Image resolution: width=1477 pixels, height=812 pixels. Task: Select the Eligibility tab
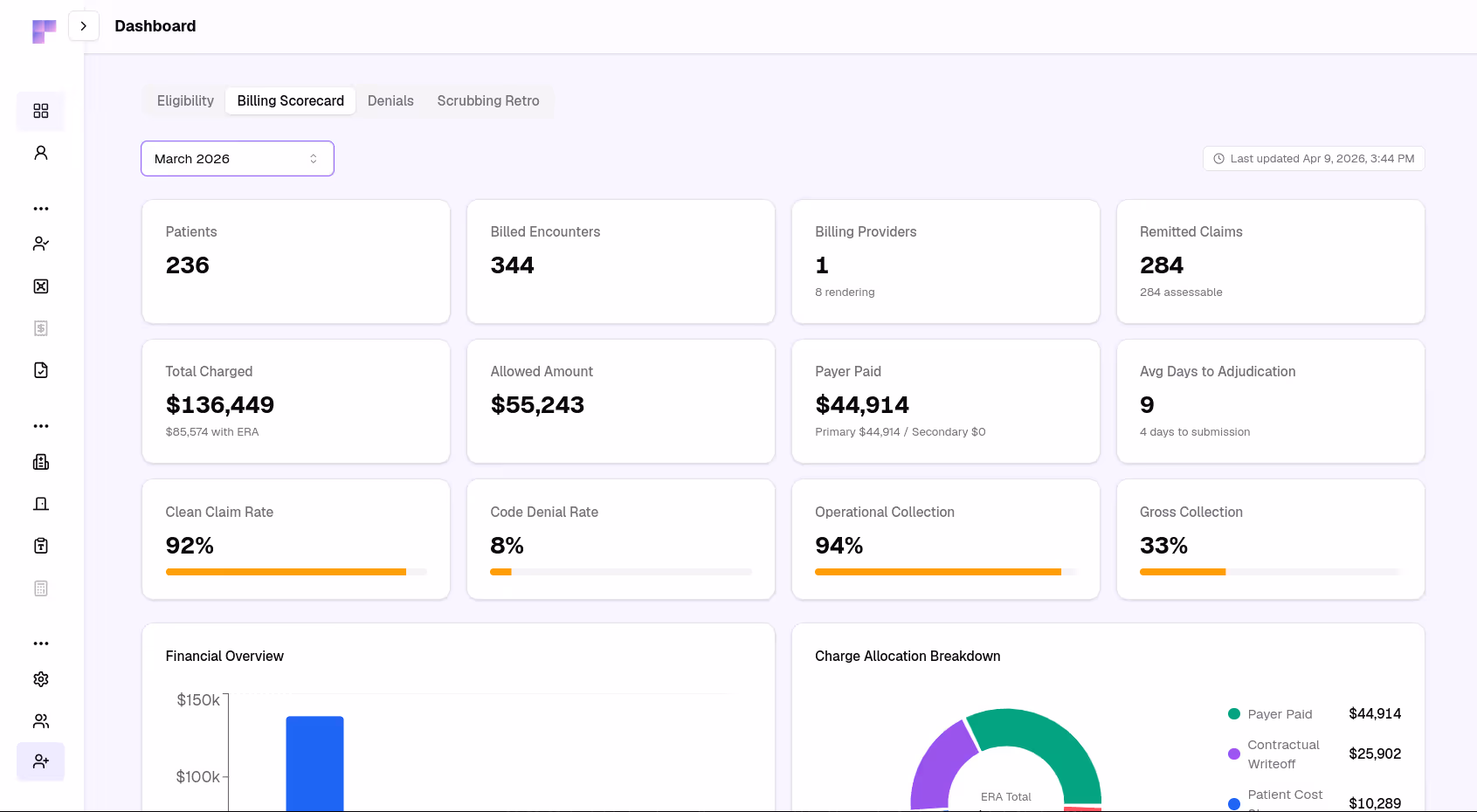(184, 100)
